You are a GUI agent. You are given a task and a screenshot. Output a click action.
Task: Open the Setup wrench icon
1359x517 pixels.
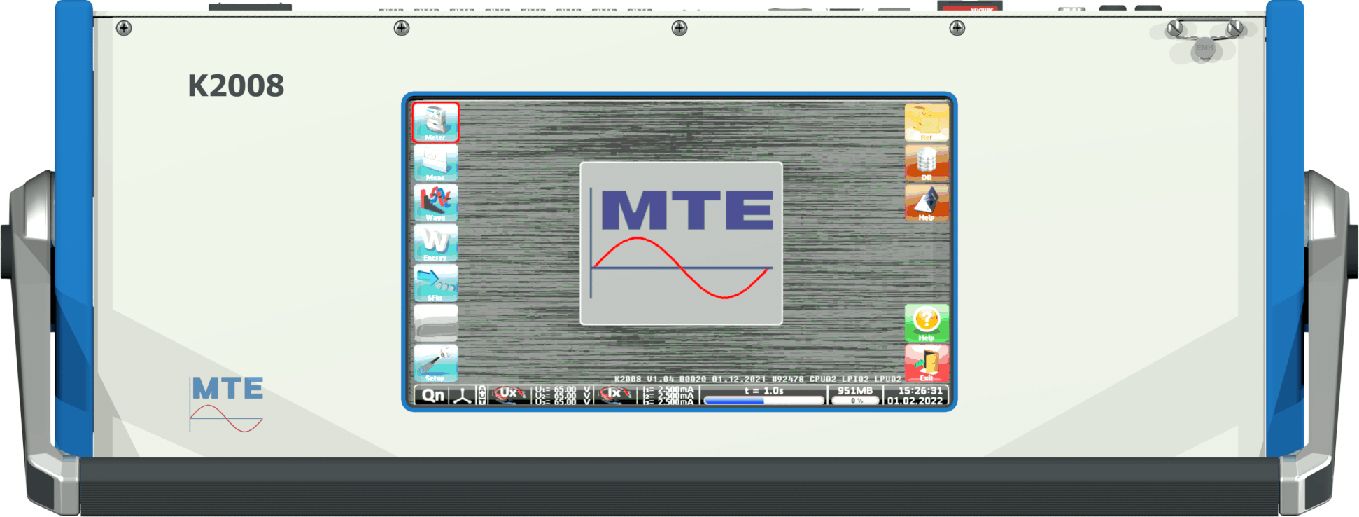[436, 364]
